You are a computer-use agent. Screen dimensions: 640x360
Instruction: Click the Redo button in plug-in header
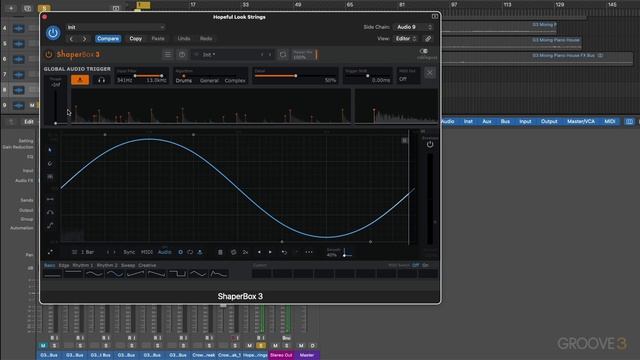(206, 39)
